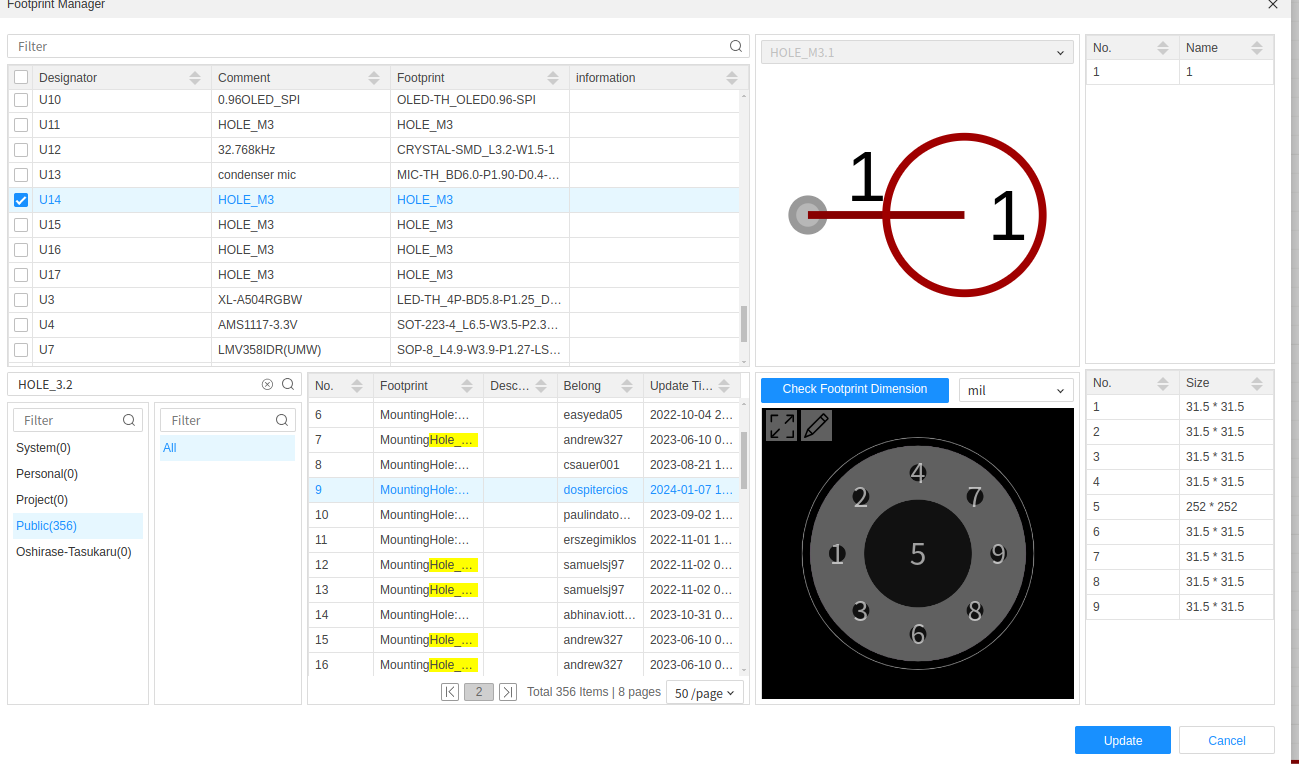Screen dimensions: 1299x764
Task: Check the U7 row checkbox
Action: click(21, 350)
